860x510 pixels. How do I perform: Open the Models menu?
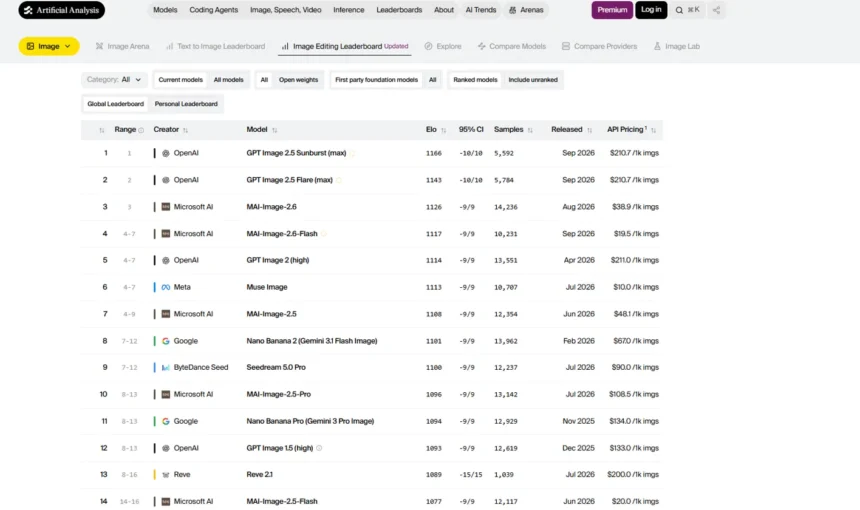[x=165, y=10]
